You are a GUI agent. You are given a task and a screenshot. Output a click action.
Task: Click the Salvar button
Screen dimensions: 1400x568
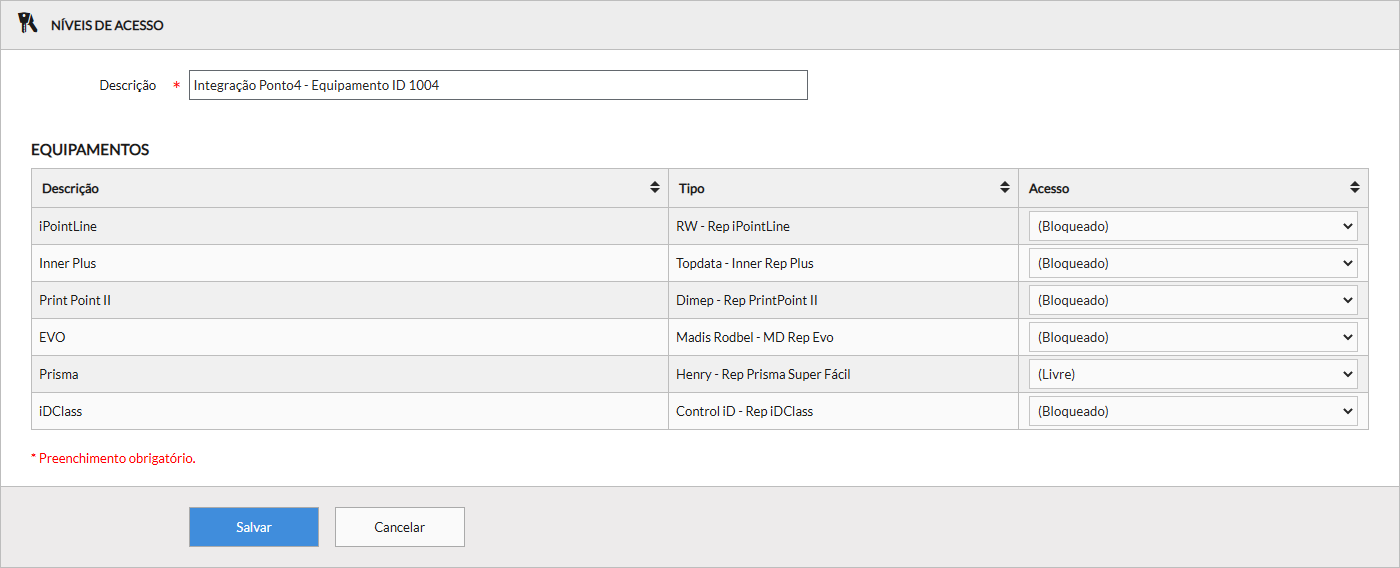254,527
